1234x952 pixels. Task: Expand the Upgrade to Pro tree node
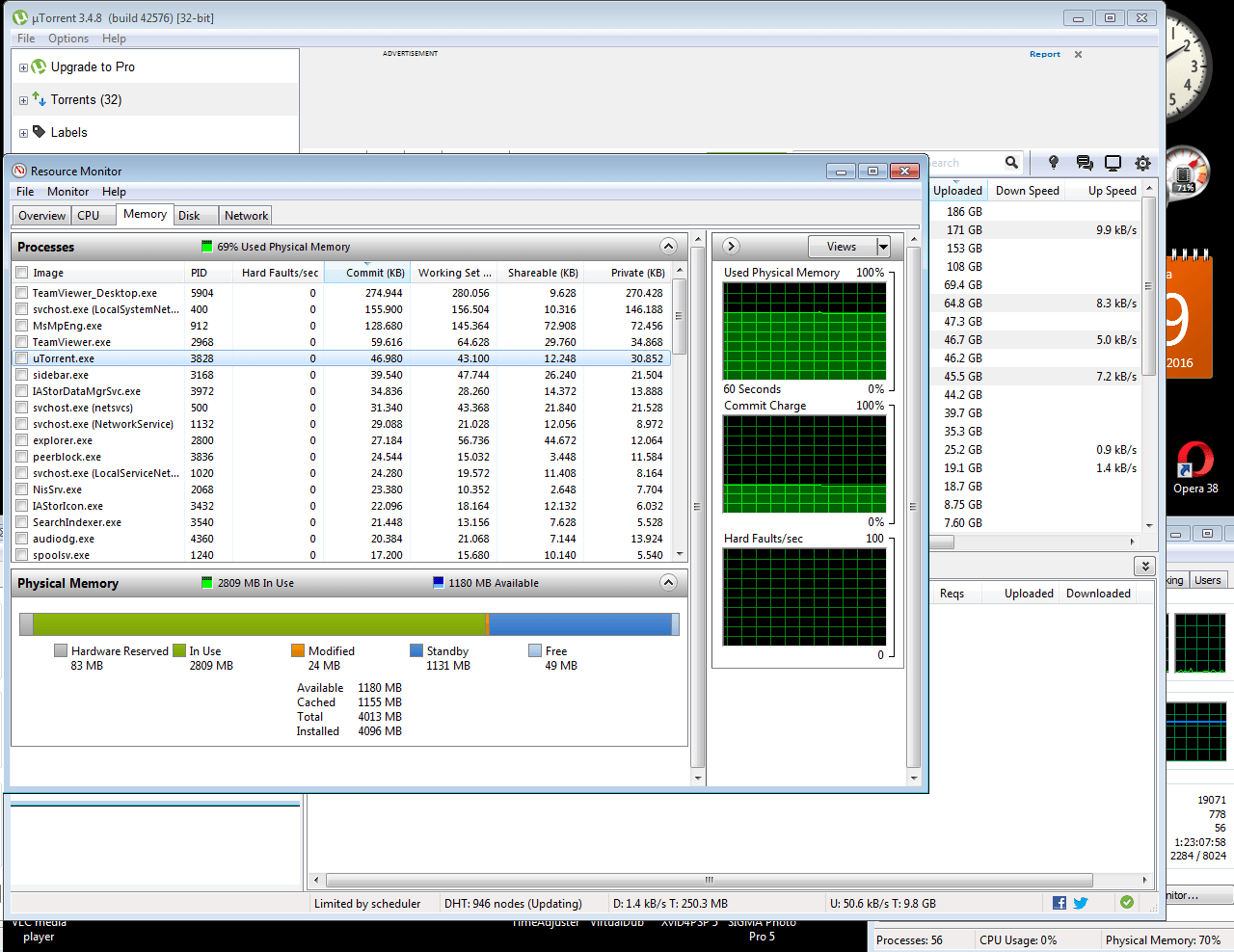point(23,67)
